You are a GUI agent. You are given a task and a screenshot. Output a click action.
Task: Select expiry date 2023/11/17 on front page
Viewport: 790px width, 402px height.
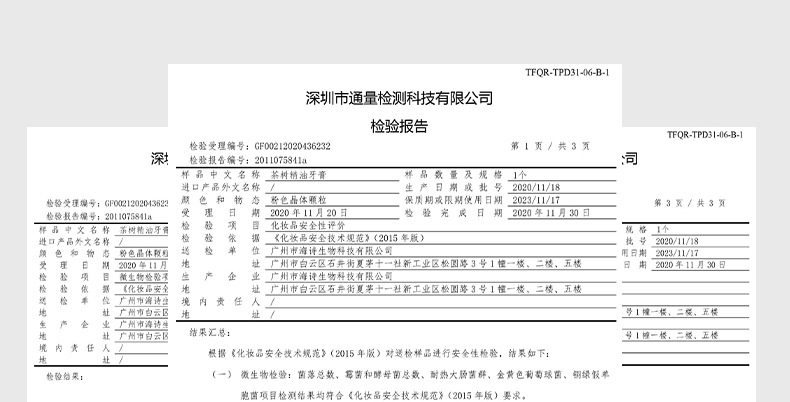(x=536, y=200)
